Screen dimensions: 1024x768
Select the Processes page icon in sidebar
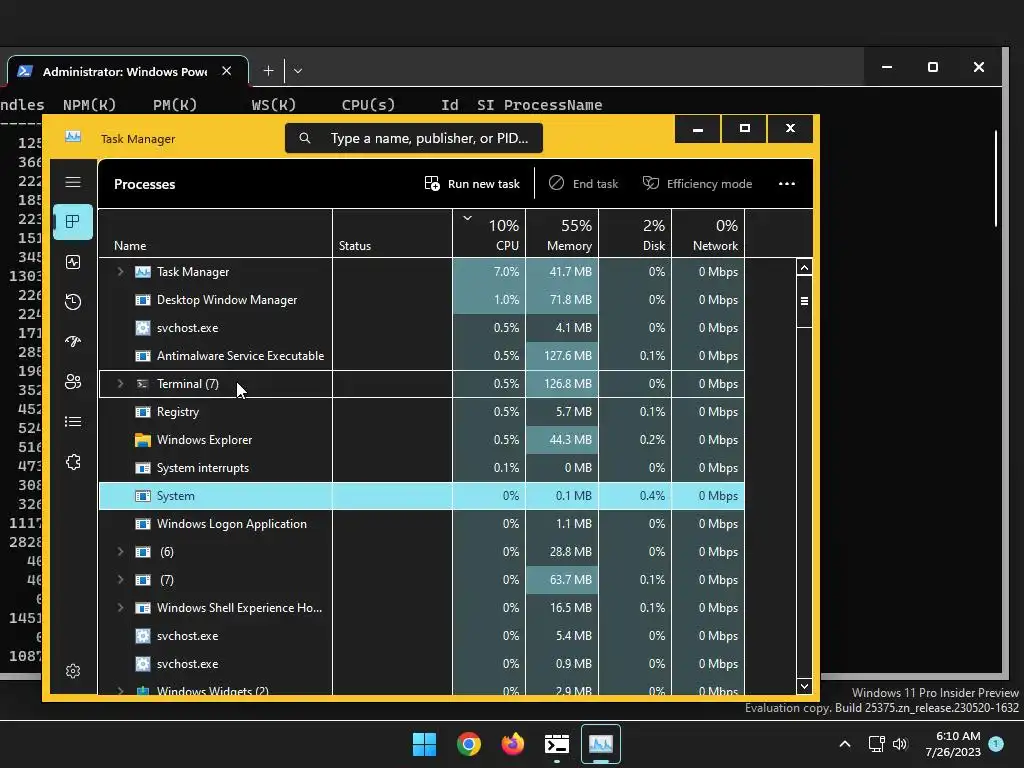click(73, 221)
